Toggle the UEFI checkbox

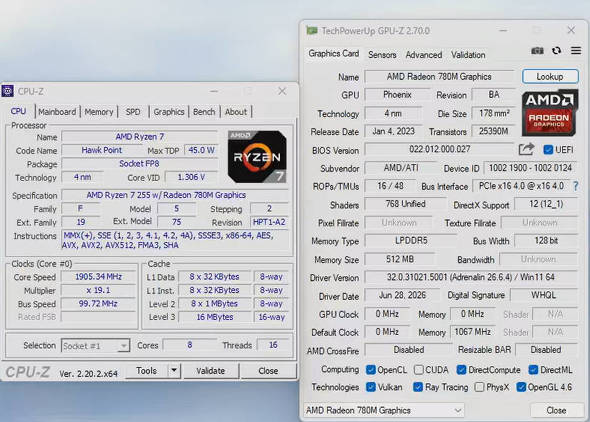pyautogui.click(x=548, y=150)
